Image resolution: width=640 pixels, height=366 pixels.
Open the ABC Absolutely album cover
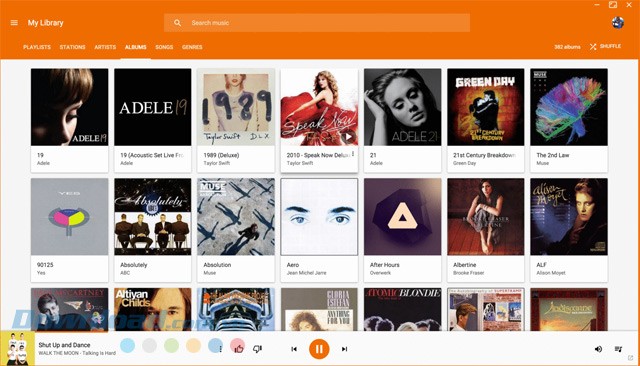click(x=153, y=217)
